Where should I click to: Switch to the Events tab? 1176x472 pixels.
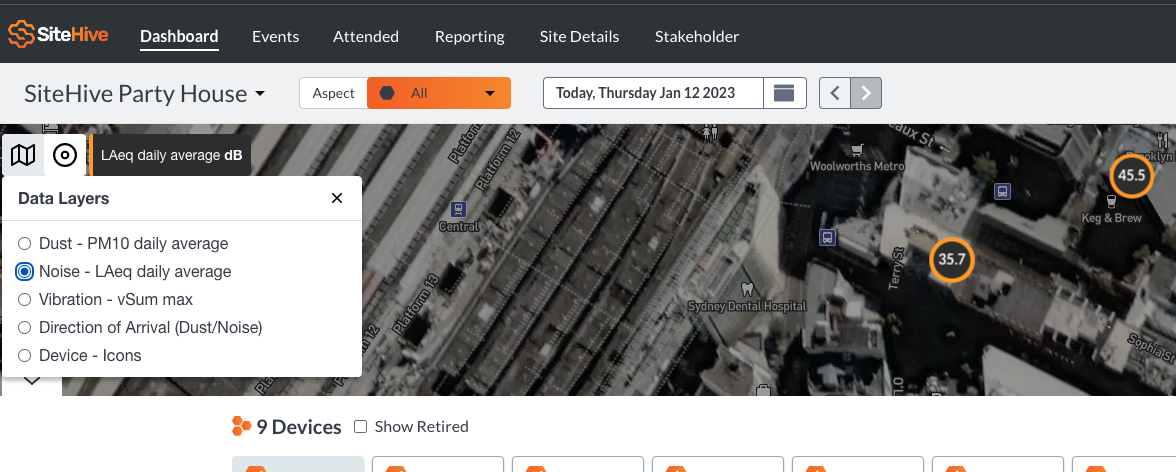coord(275,36)
